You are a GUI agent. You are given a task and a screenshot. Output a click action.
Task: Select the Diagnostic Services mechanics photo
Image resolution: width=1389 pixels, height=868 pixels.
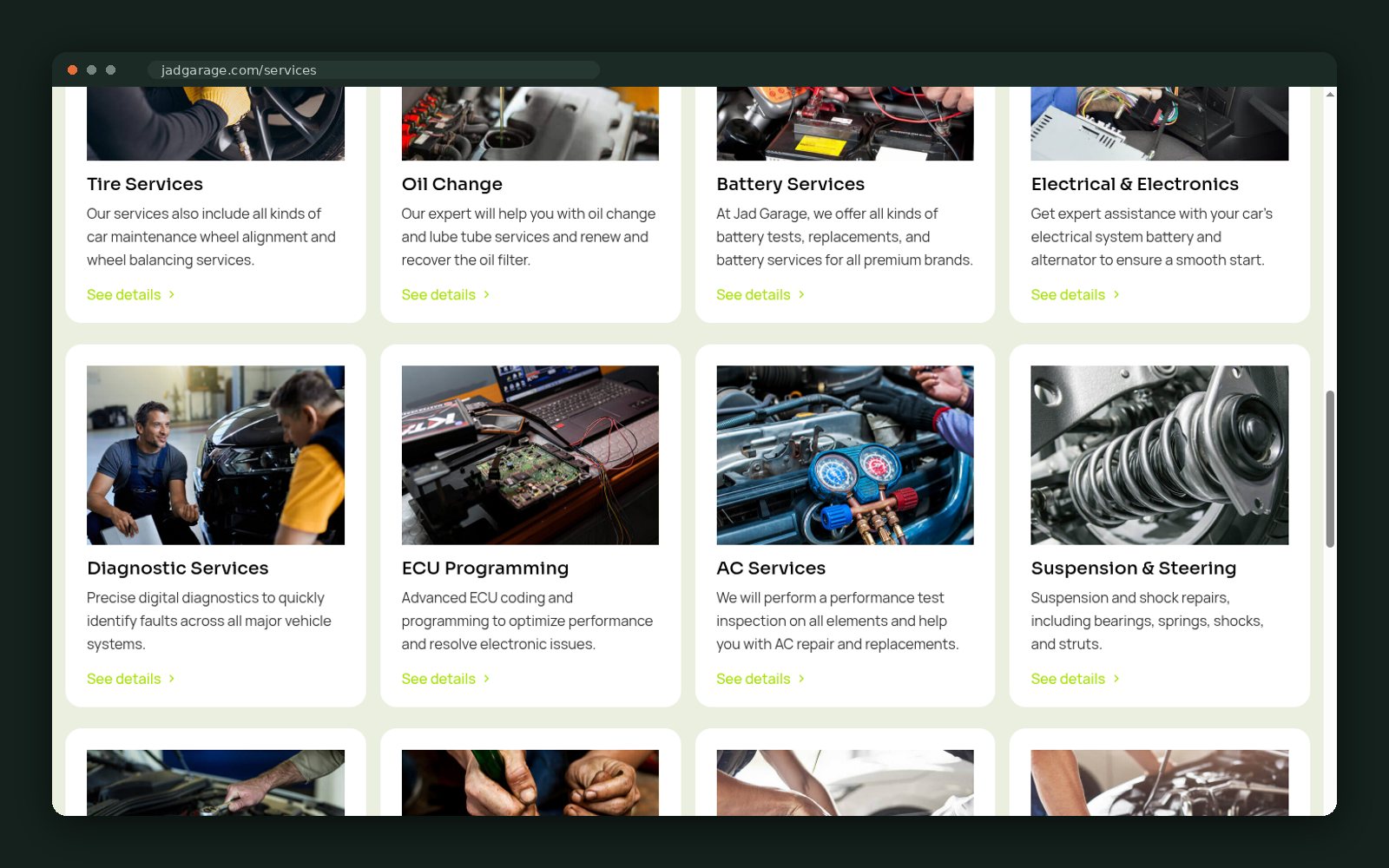[215, 455]
